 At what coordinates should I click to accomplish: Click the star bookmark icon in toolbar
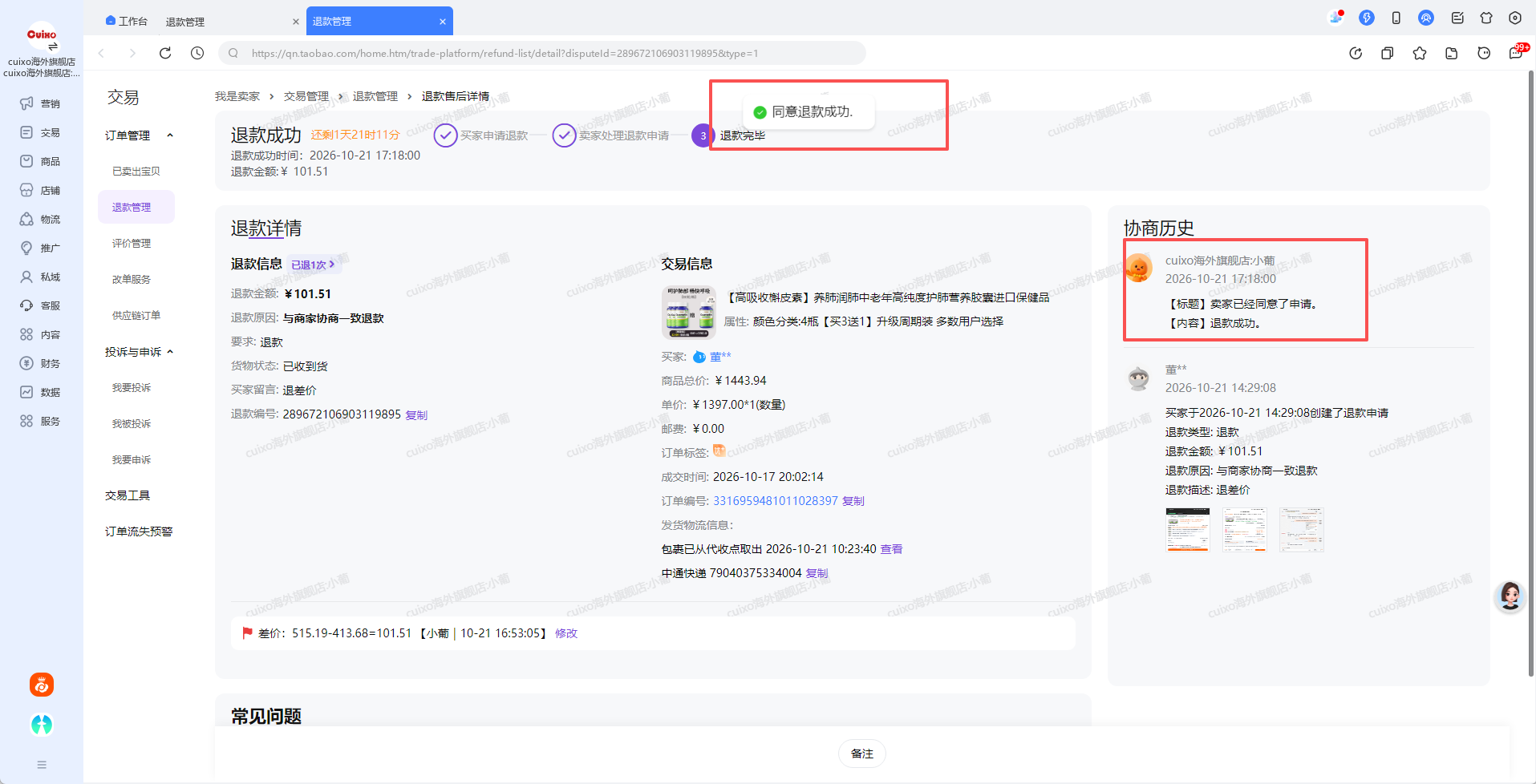click(1420, 53)
